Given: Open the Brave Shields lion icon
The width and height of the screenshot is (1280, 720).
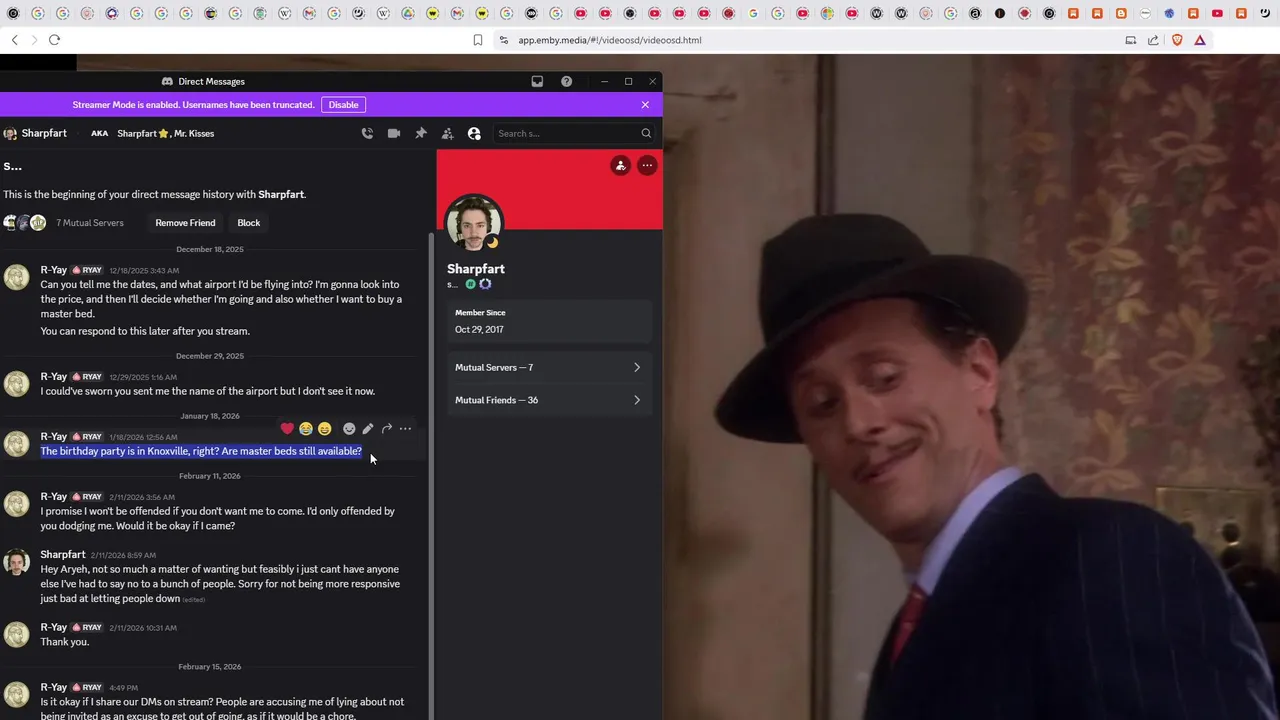Looking at the screenshot, I should click(x=1177, y=40).
